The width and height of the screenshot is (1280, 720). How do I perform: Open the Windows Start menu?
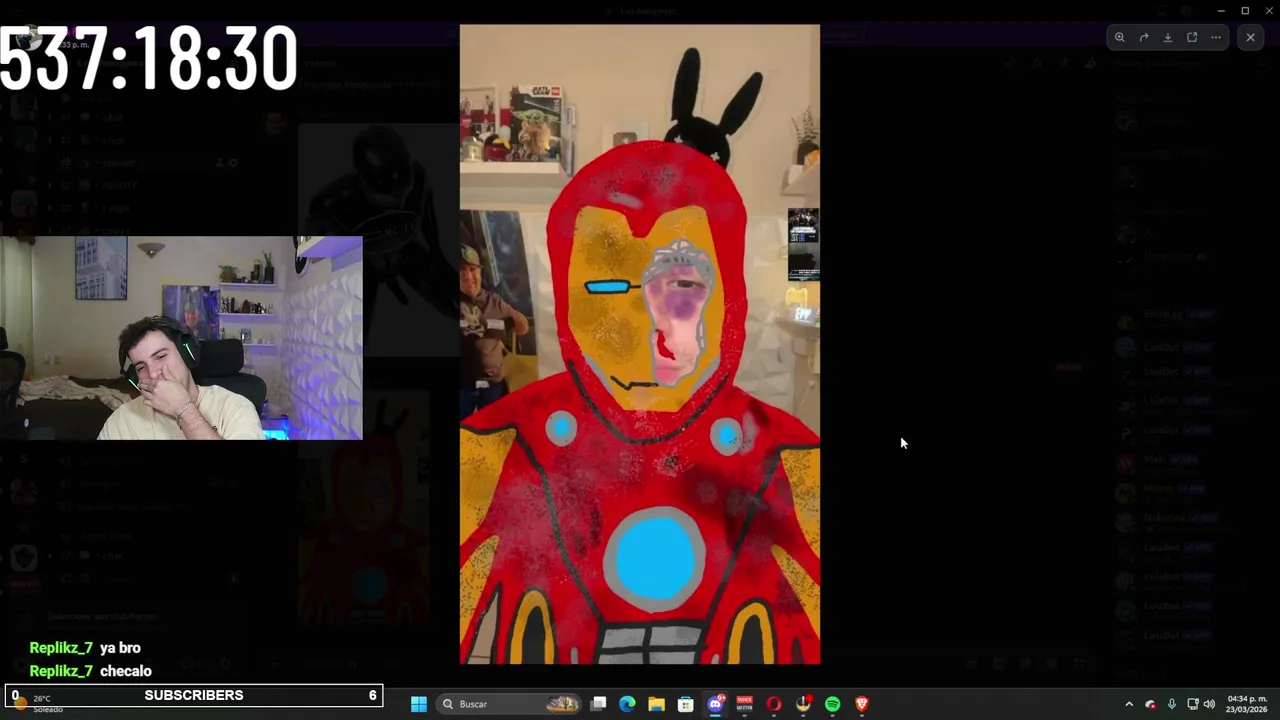click(419, 704)
